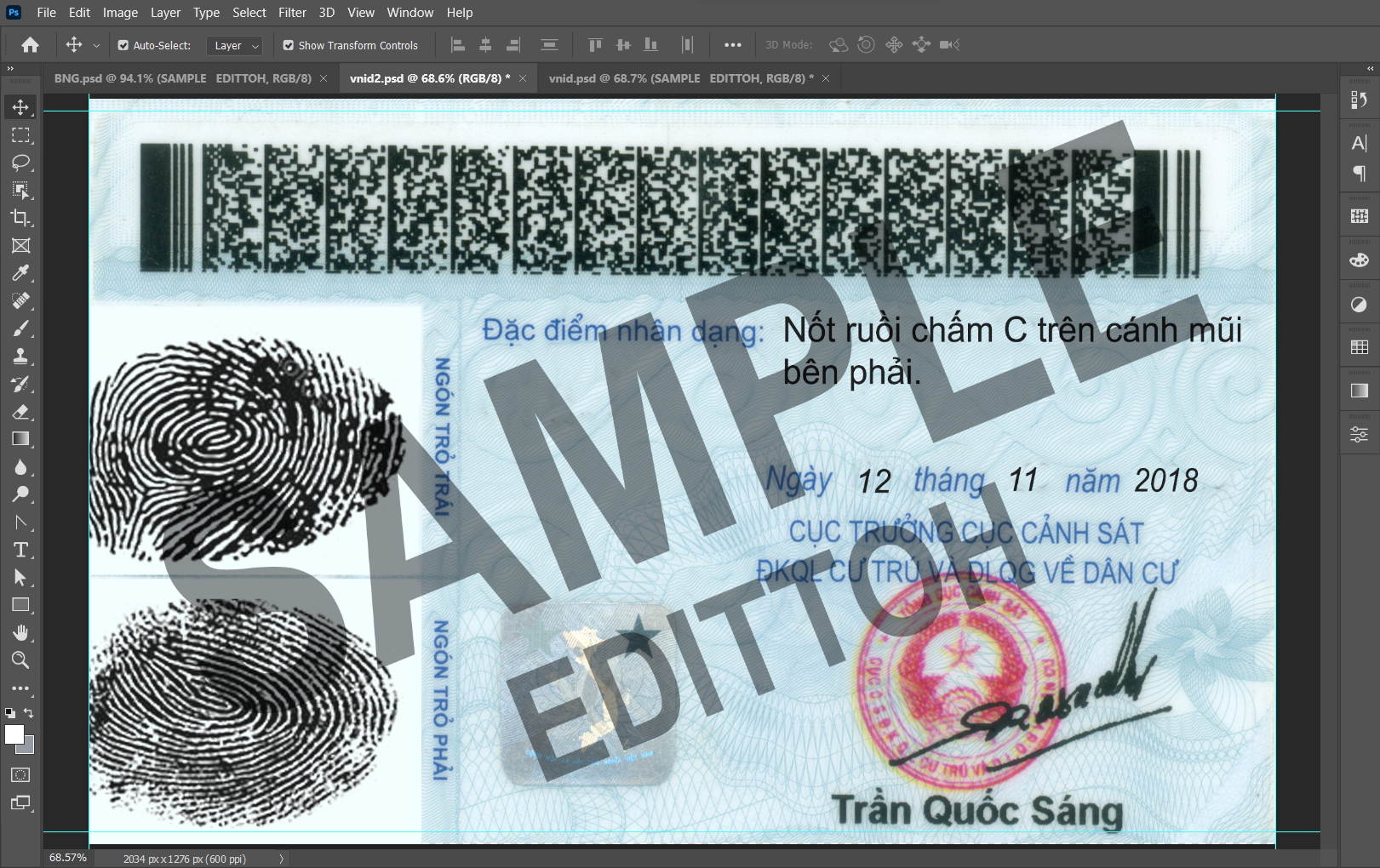The width and height of the screenshot is (1380, 868).
Task: Open the Window menu
Action: pos(410,13)
